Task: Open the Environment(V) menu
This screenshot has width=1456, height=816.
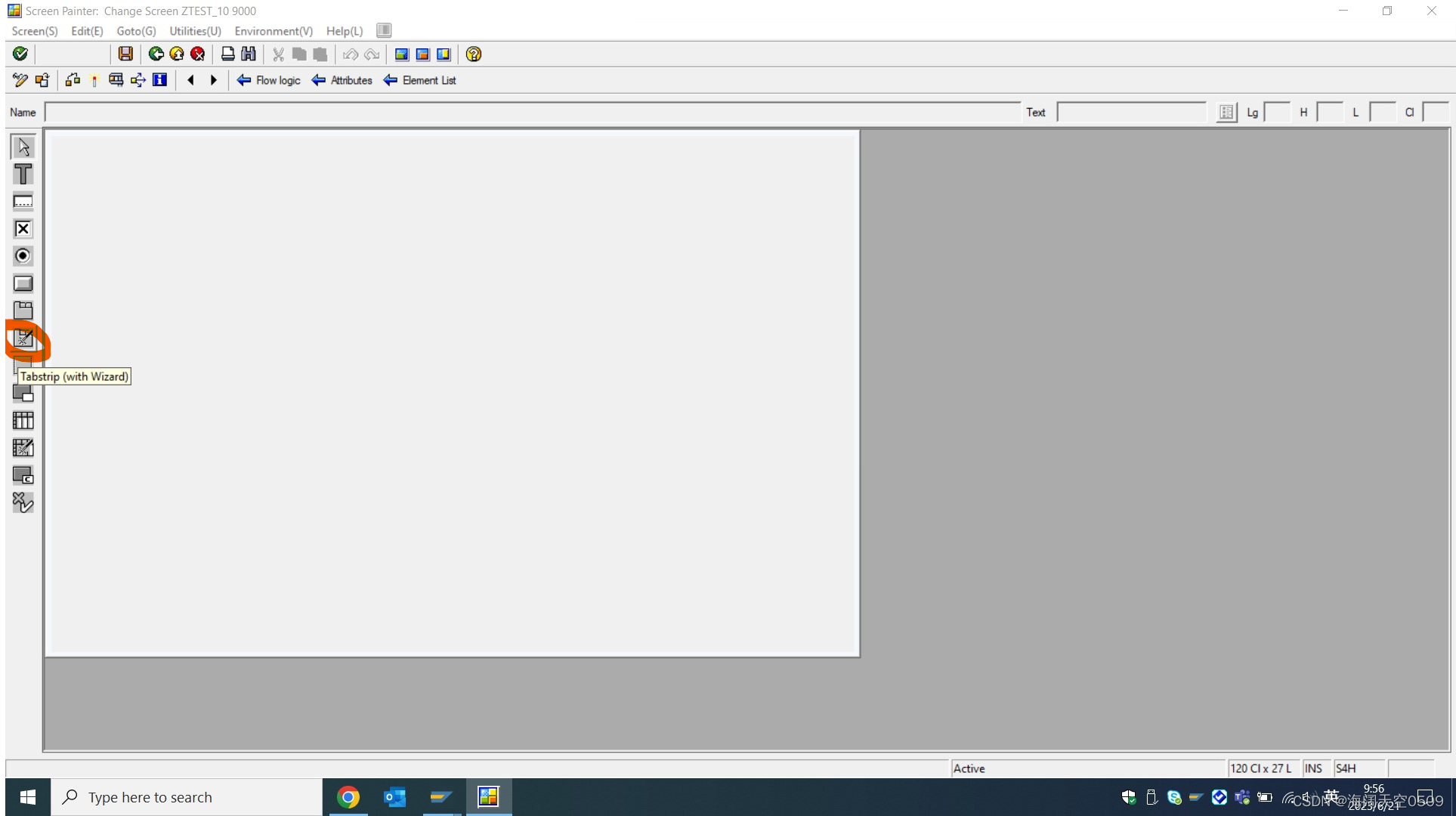Action: (273, 31)
